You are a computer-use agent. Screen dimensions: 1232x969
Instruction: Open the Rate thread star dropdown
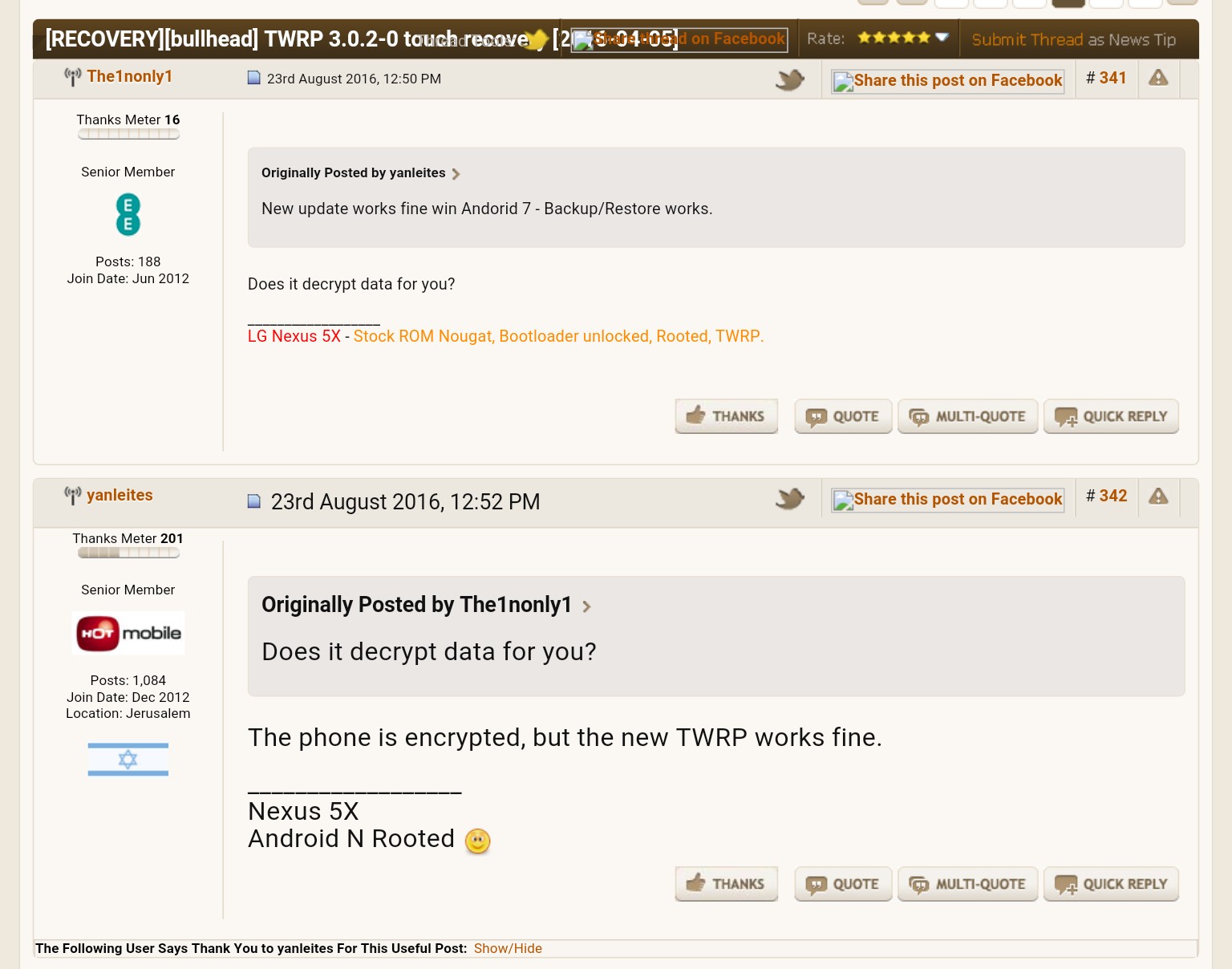coord(902,38)
